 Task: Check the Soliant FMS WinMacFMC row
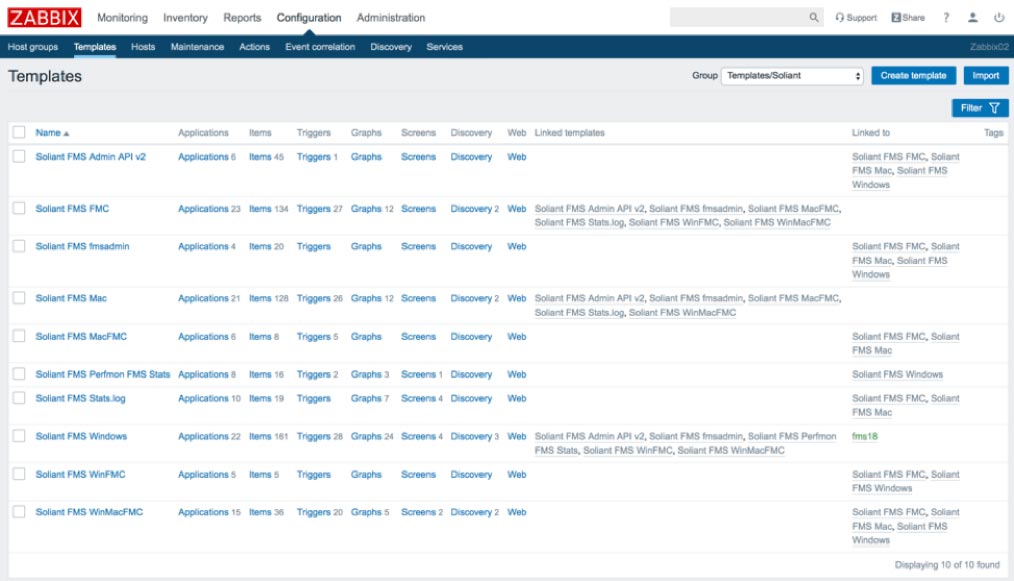pos(19,511)
